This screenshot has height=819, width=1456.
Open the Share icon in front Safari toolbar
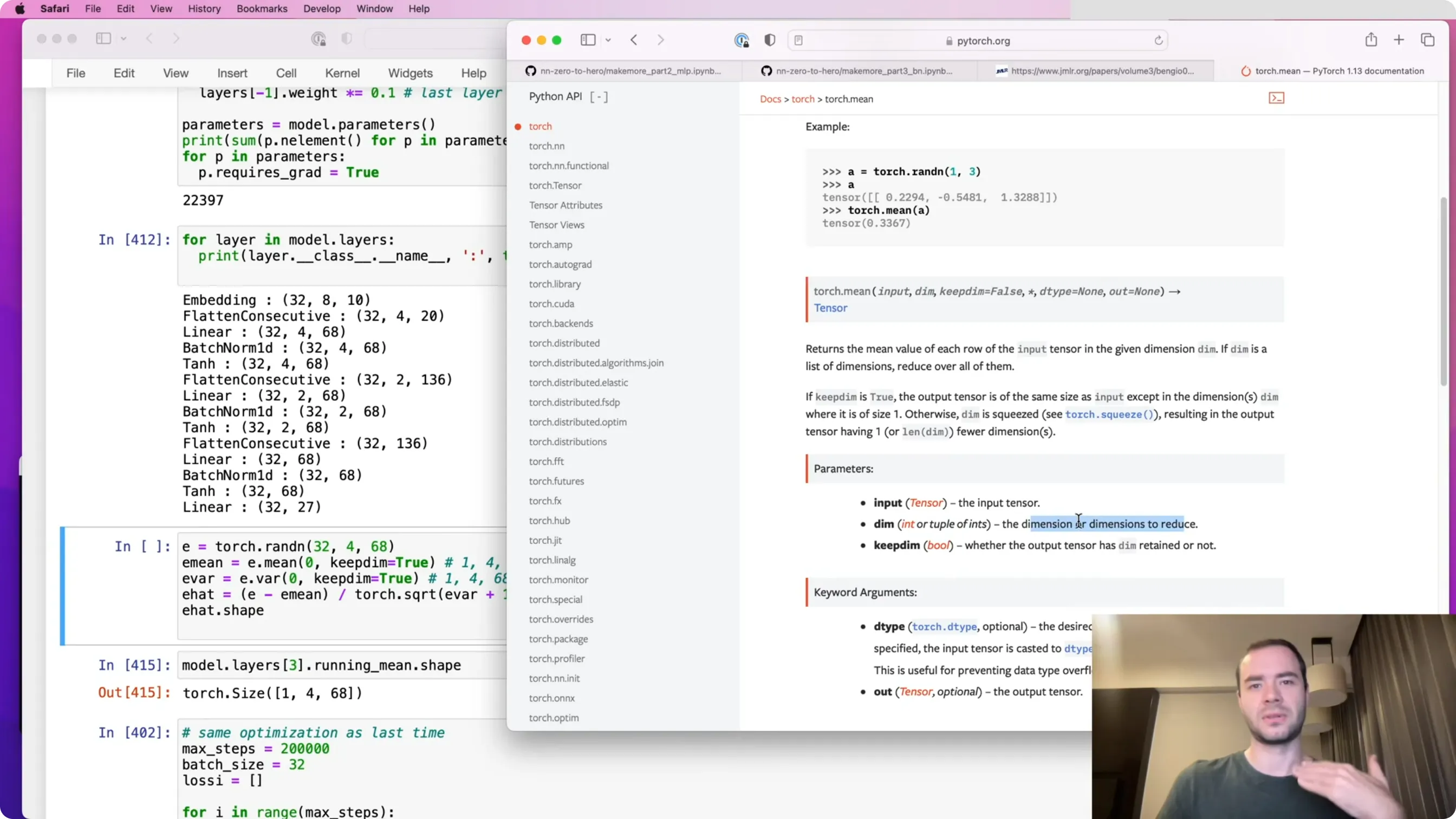(x=1370, y=40)
